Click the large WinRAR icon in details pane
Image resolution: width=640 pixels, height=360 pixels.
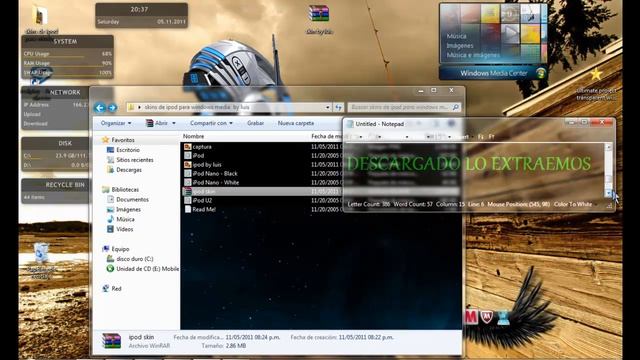tap(111, 341)
